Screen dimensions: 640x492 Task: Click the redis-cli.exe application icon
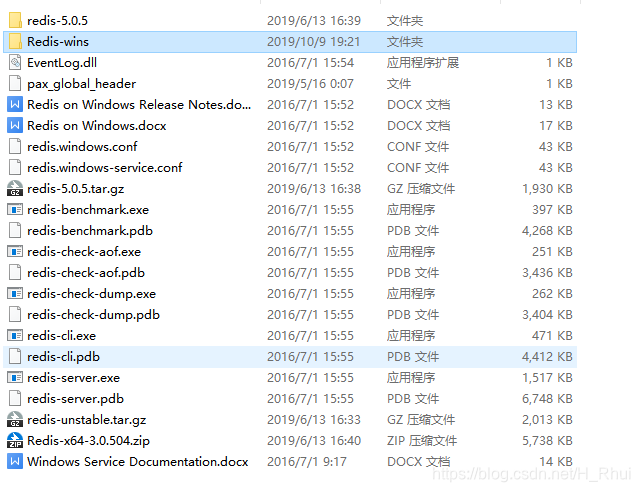(x=15, y=336)
